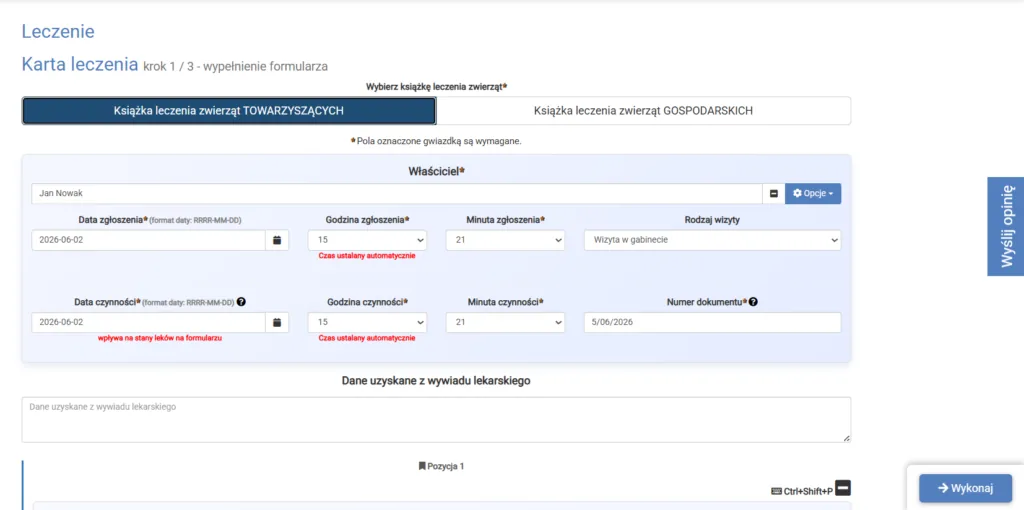Viewport: 1024px width, 510px height.
Task: Click keyboard shortcut Ctrl+Shift+P icon
Action: click(x=776, y=491)
